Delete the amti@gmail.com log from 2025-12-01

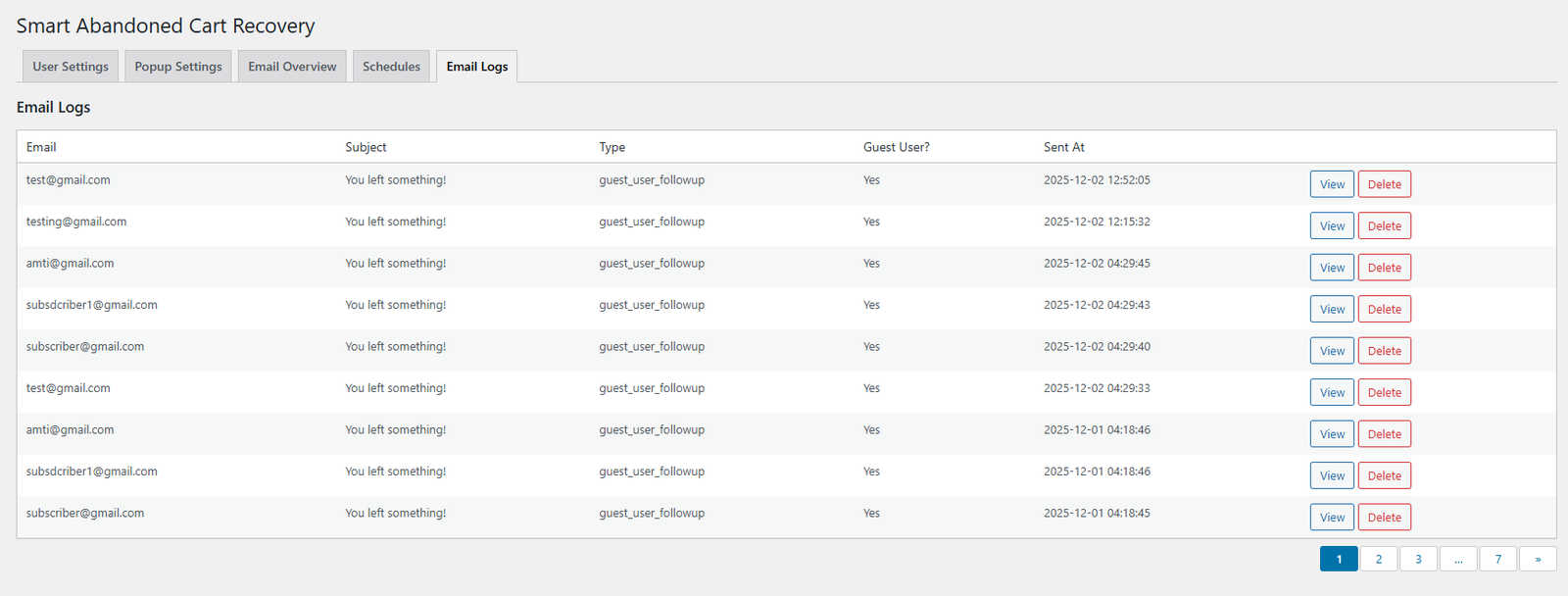coord(1384,434)
